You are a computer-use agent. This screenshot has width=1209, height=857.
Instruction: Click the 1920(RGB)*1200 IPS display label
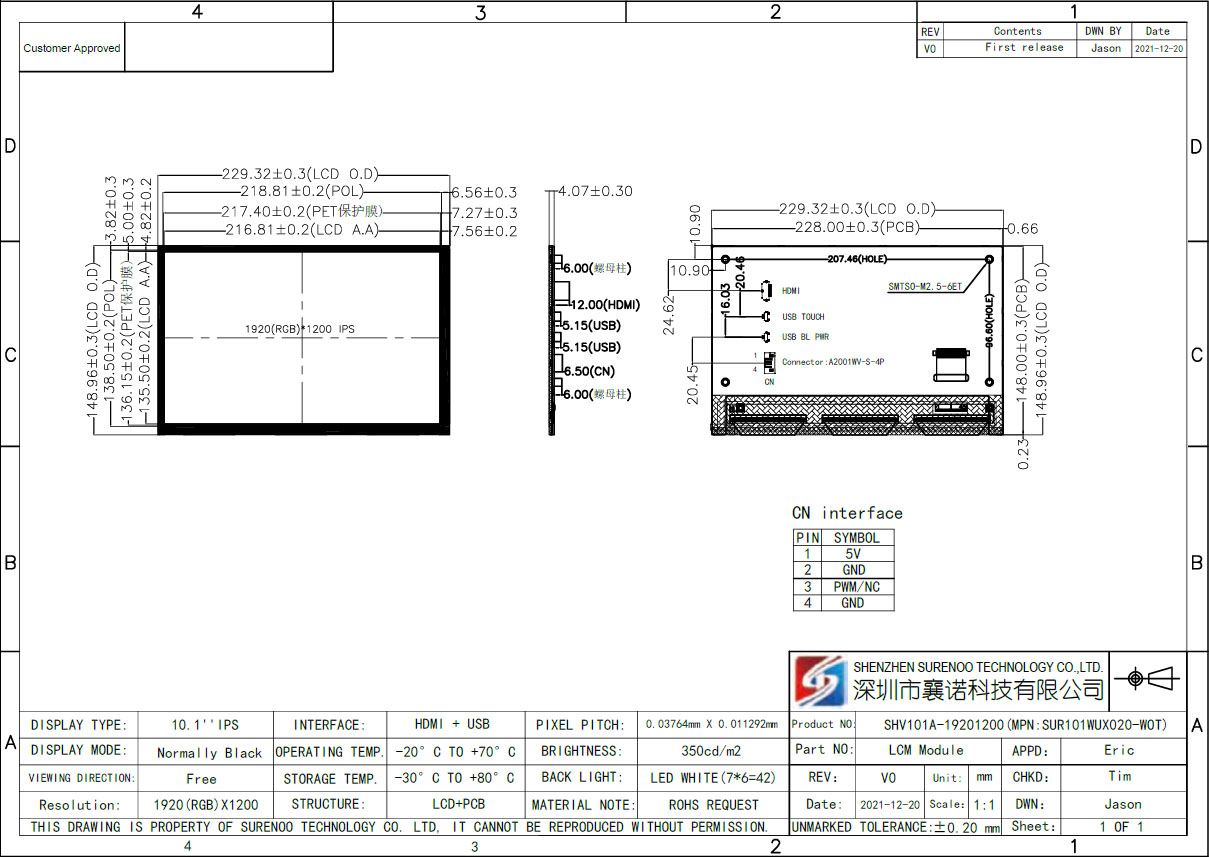pos(300,328)
